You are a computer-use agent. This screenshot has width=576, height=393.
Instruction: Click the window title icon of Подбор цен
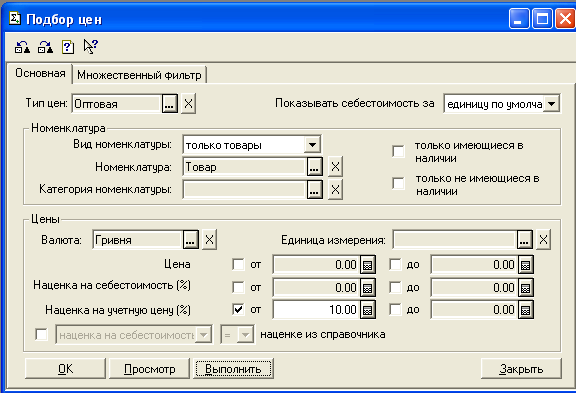[x=15, y=18]
